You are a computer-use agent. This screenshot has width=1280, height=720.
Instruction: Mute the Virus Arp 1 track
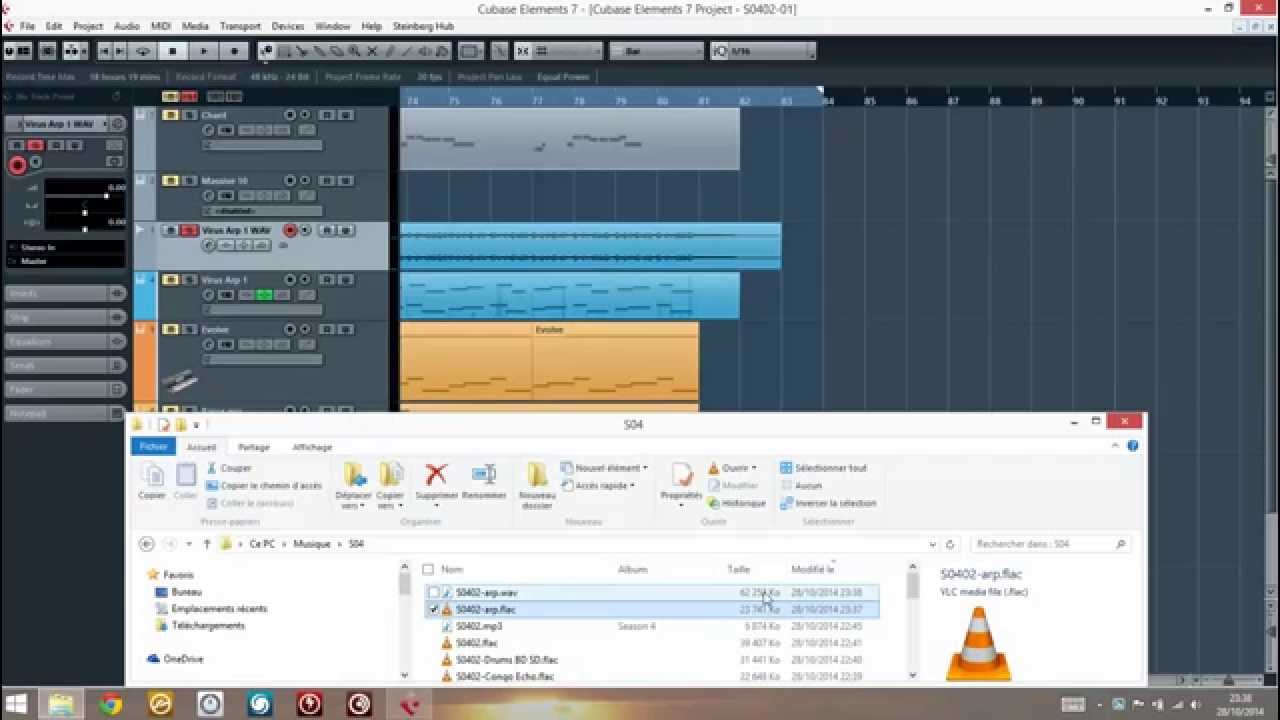[x=170, y=279]
